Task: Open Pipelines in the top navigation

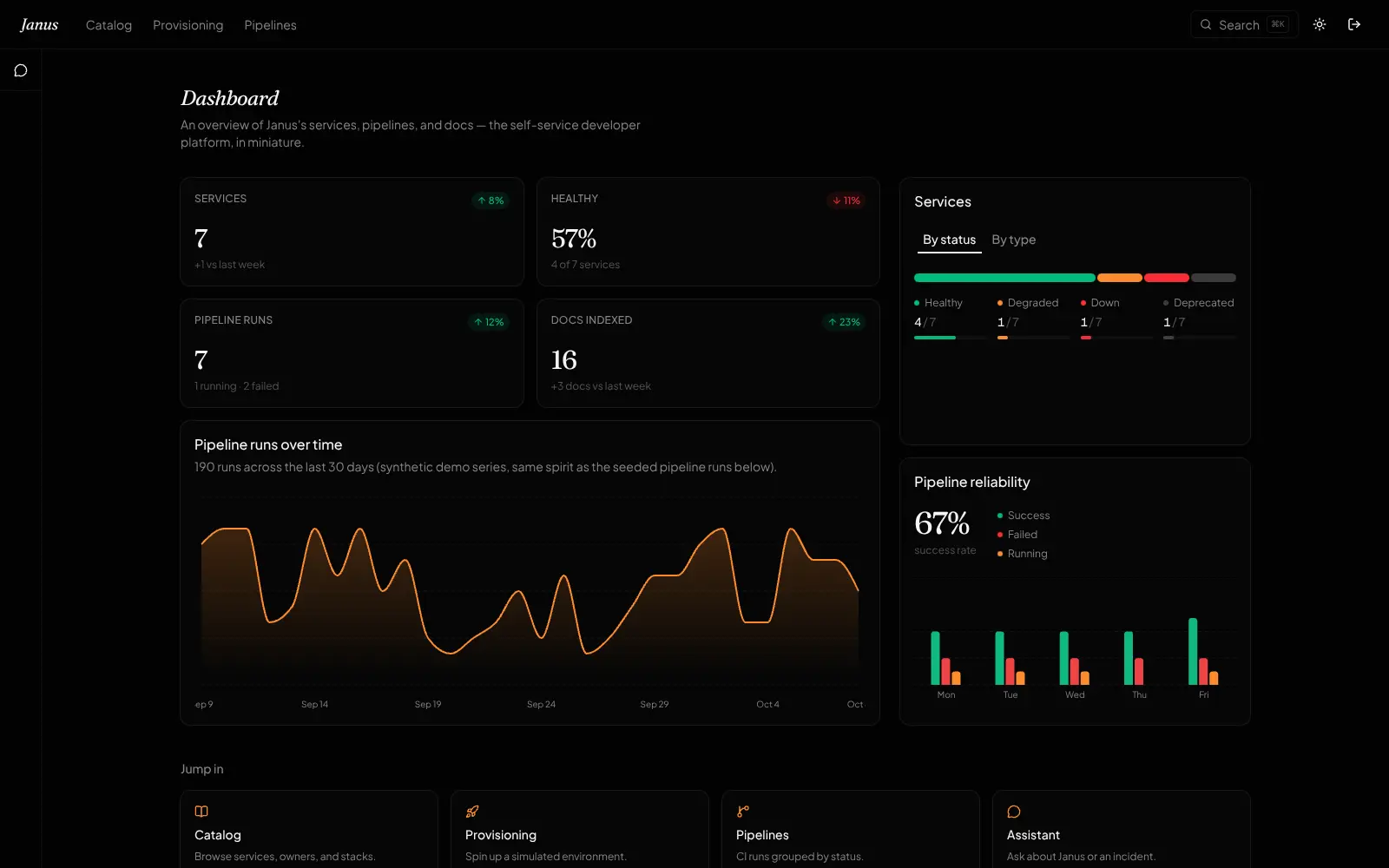Action: tap(270, 25)
